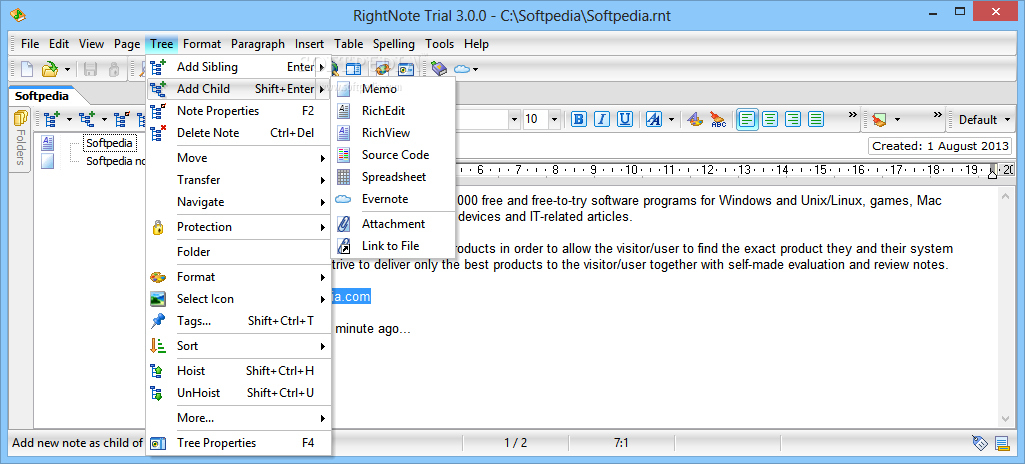Select Hoist in the Tree menu
The image size is (1025, 464).
pyautogui.click(x=239, y=371)
